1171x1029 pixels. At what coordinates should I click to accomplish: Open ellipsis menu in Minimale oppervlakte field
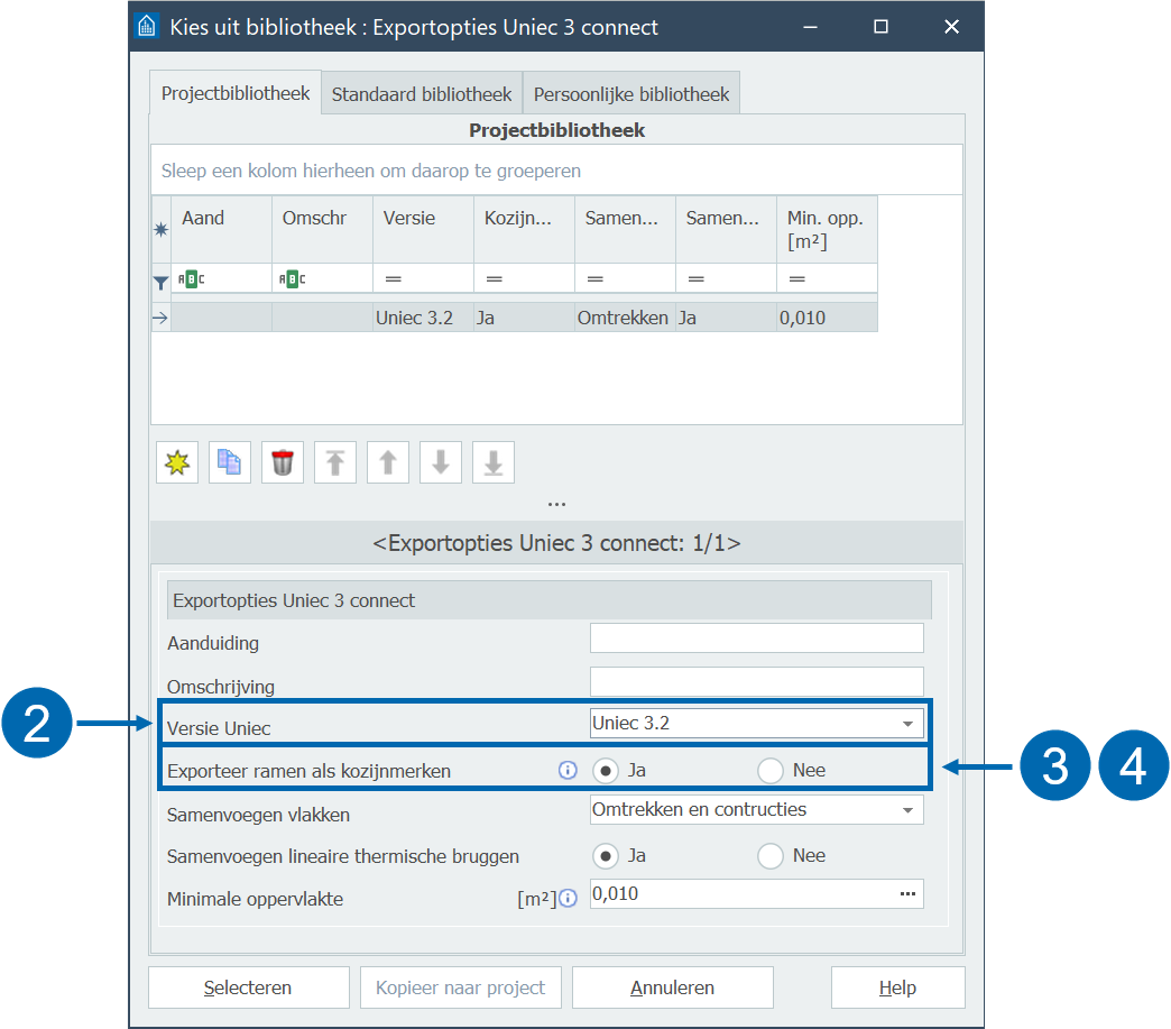907,894
